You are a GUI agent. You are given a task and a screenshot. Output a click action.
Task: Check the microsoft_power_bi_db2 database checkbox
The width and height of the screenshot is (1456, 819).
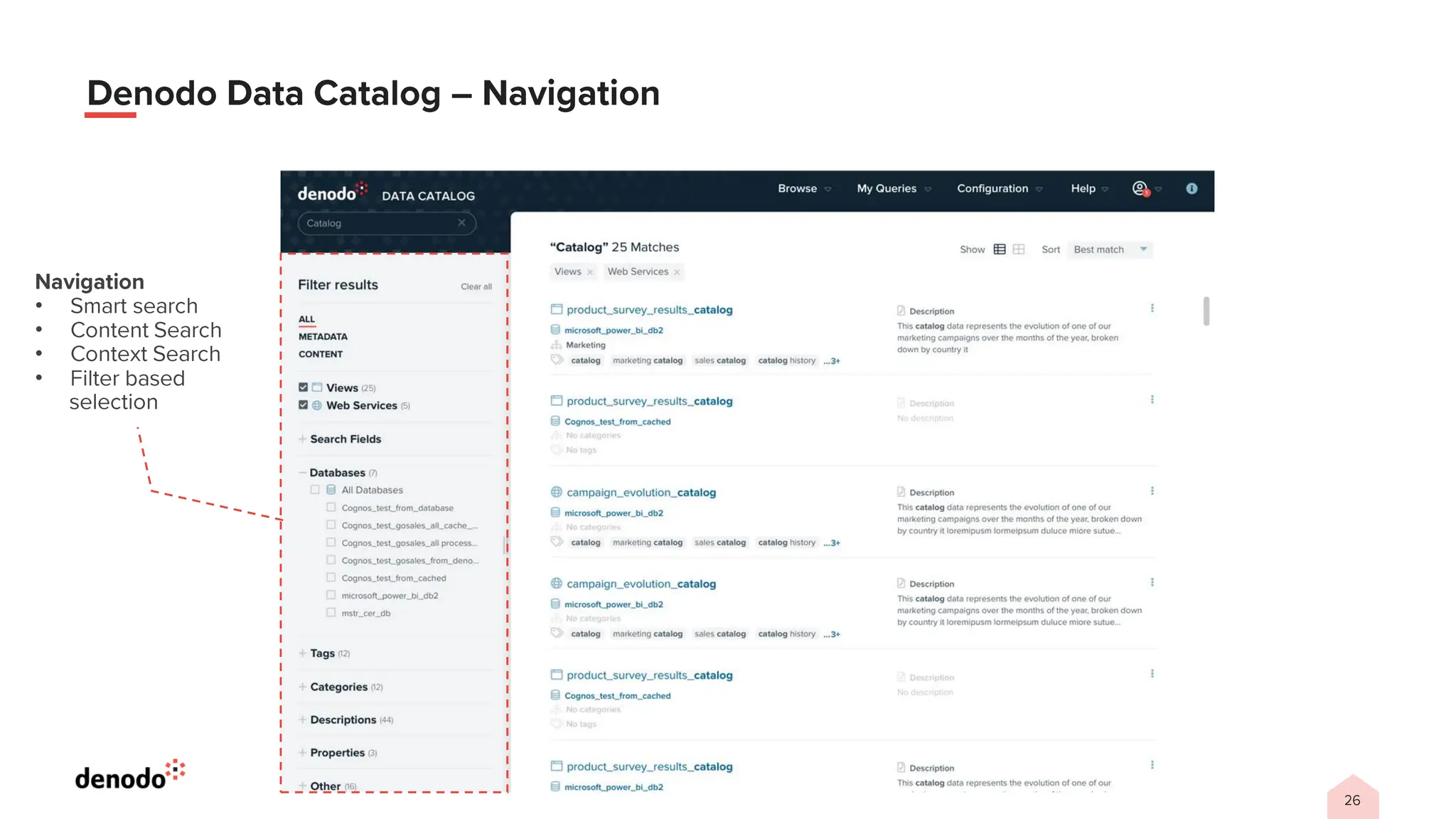pyautogui.click(x=331, y=595)
